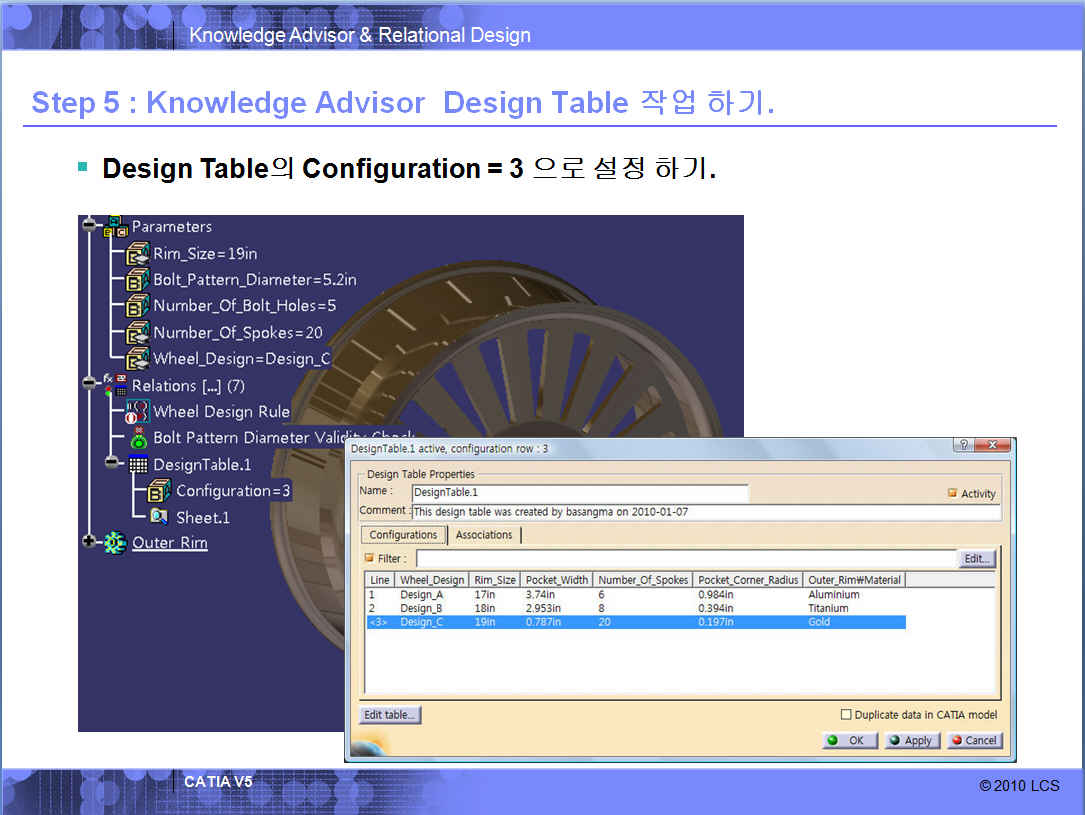Switch to the Associations tab

pyautogui.click(x=484, y=535)
